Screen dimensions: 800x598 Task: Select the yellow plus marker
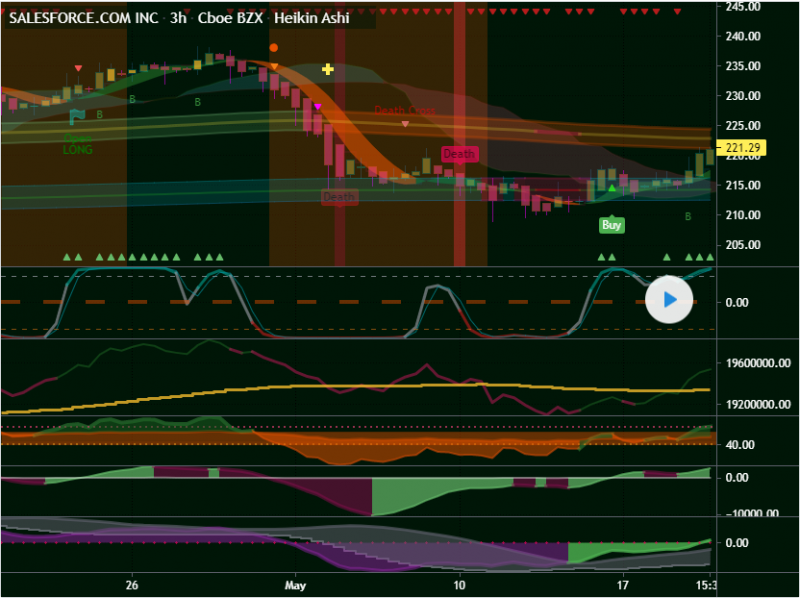(x=327, y=70)
